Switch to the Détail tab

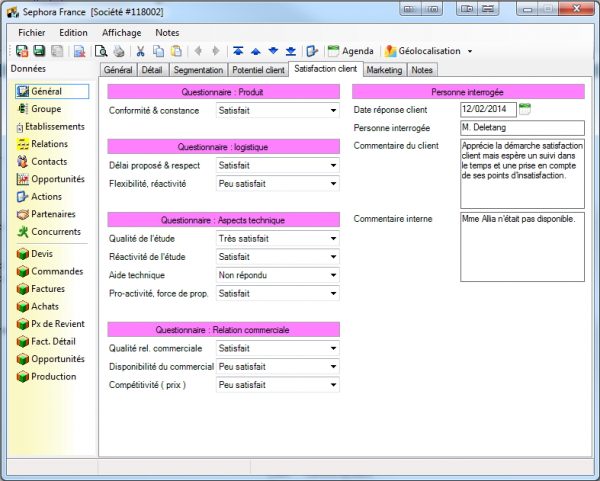[x=152, y=70]
